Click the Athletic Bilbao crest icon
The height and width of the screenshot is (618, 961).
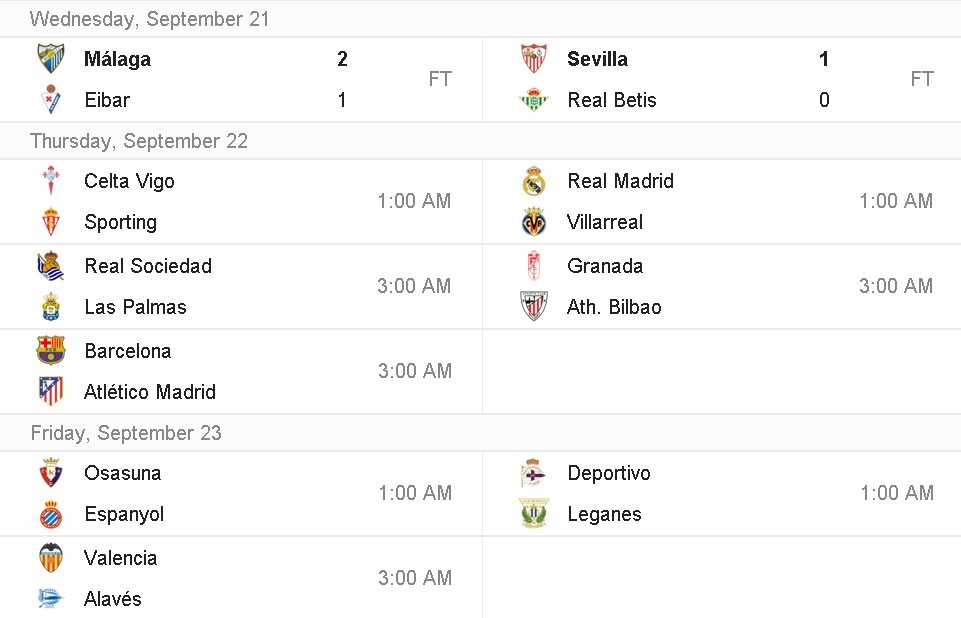tap(534, 307)
